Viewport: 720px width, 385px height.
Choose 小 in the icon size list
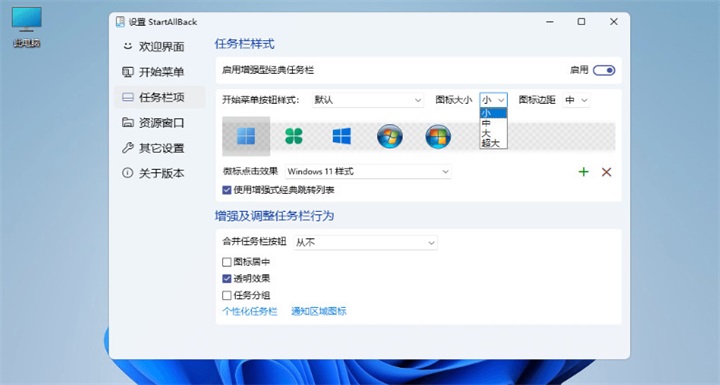(494, 113)
